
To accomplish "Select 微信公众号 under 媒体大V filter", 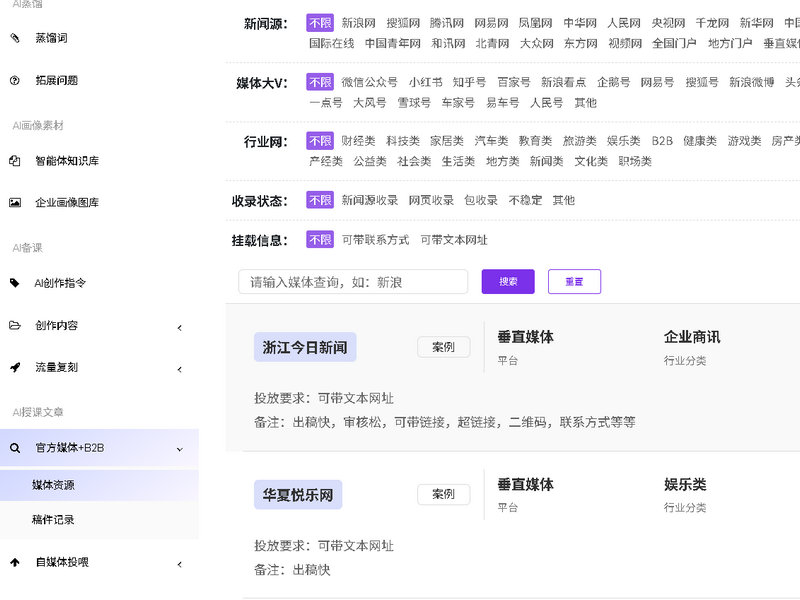I will coord(369,82).
